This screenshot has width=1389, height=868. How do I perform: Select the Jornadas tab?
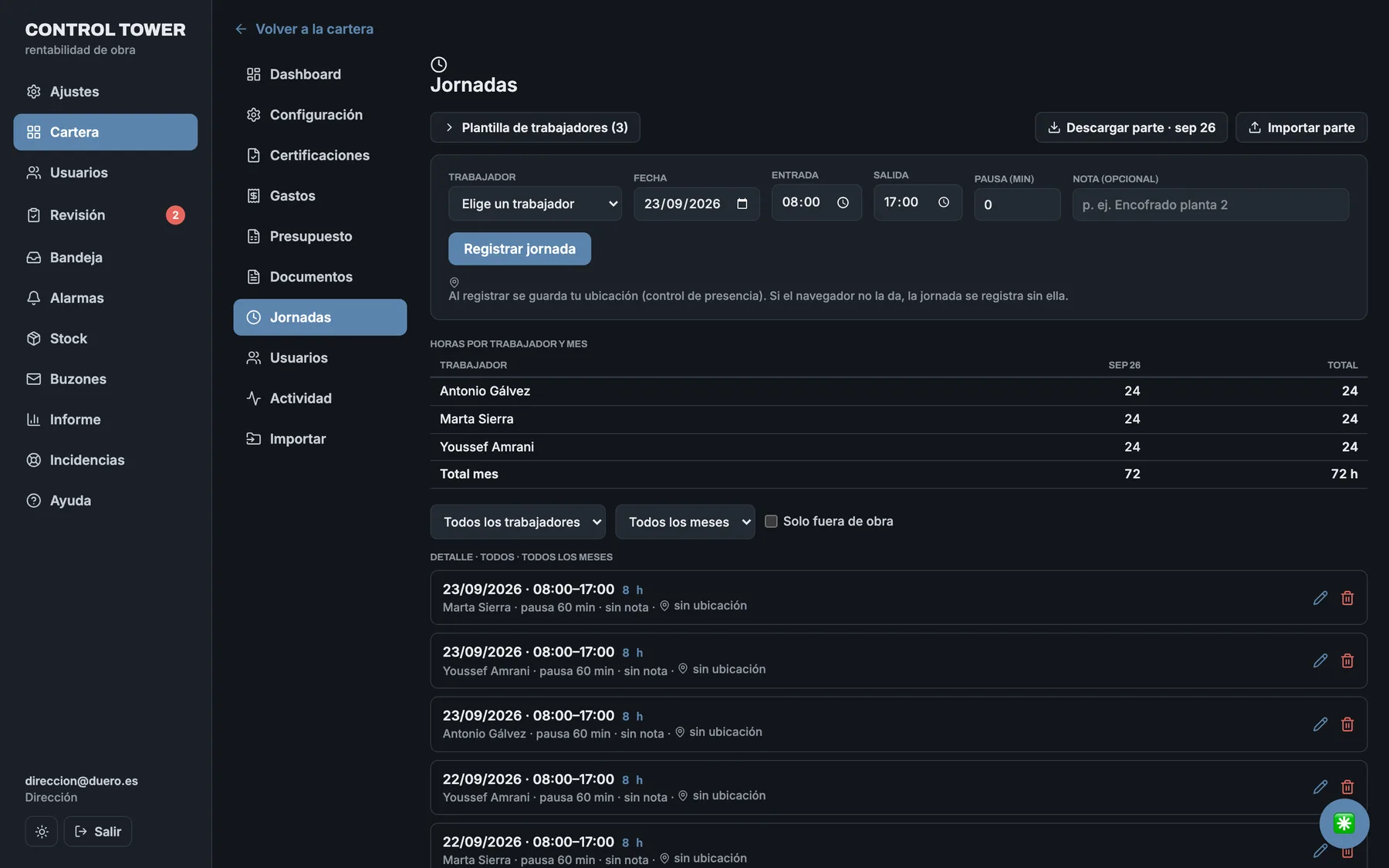click(319, 317)
